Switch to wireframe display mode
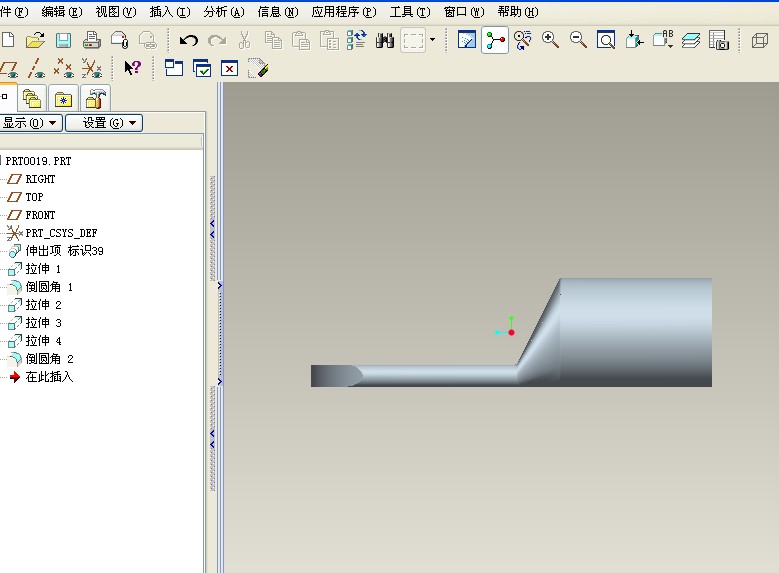This screenshot has height=573, width=779. 760,40
